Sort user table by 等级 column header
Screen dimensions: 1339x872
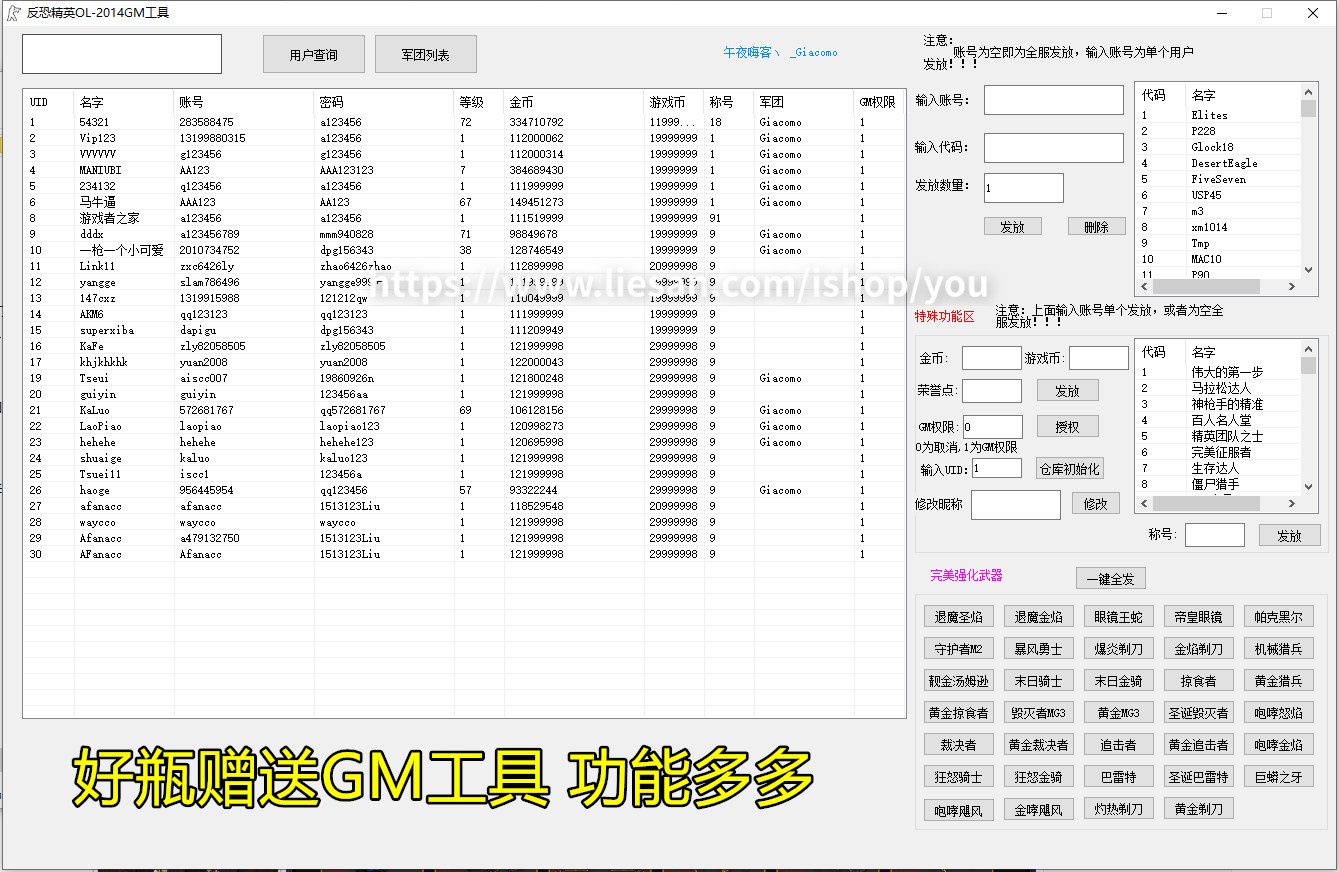click(478, 102)
